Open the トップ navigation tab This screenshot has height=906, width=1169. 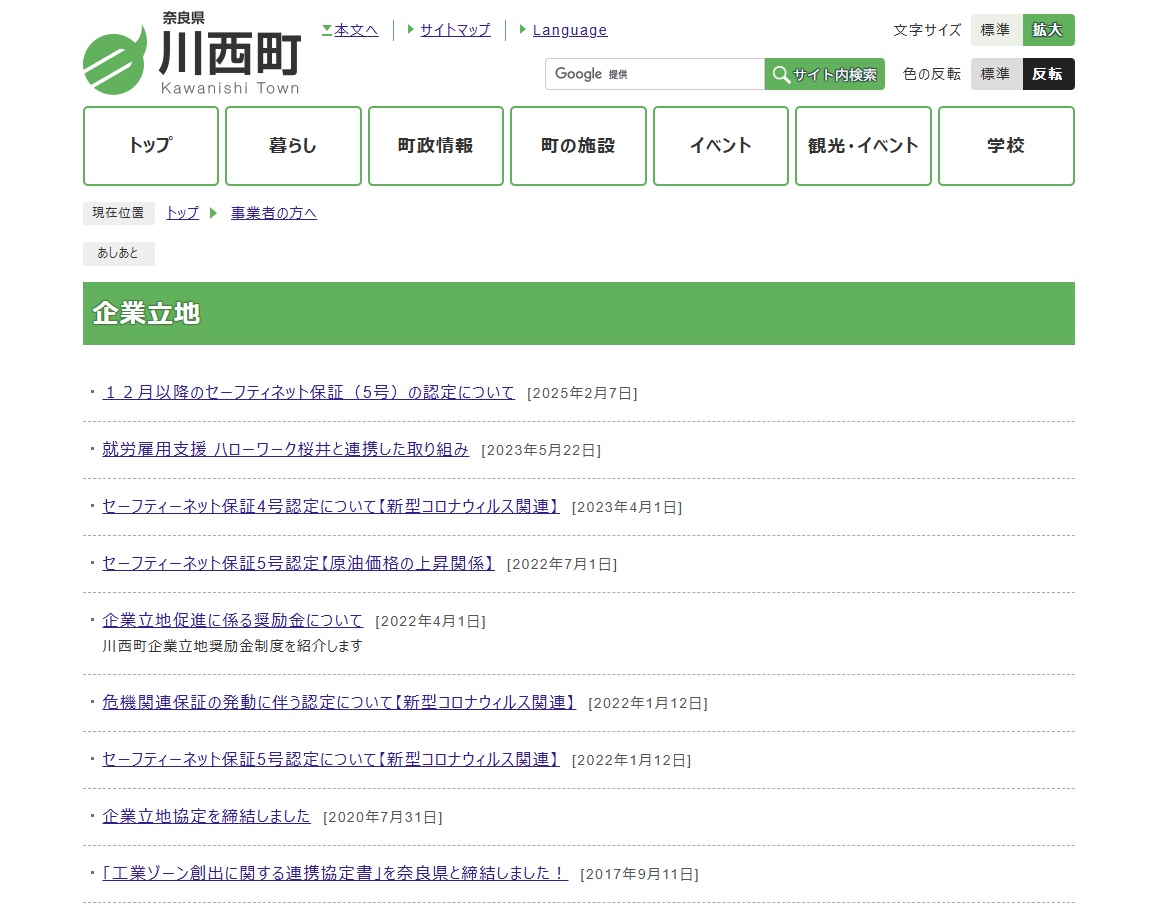pyautogui.click(x=151, y=145)
